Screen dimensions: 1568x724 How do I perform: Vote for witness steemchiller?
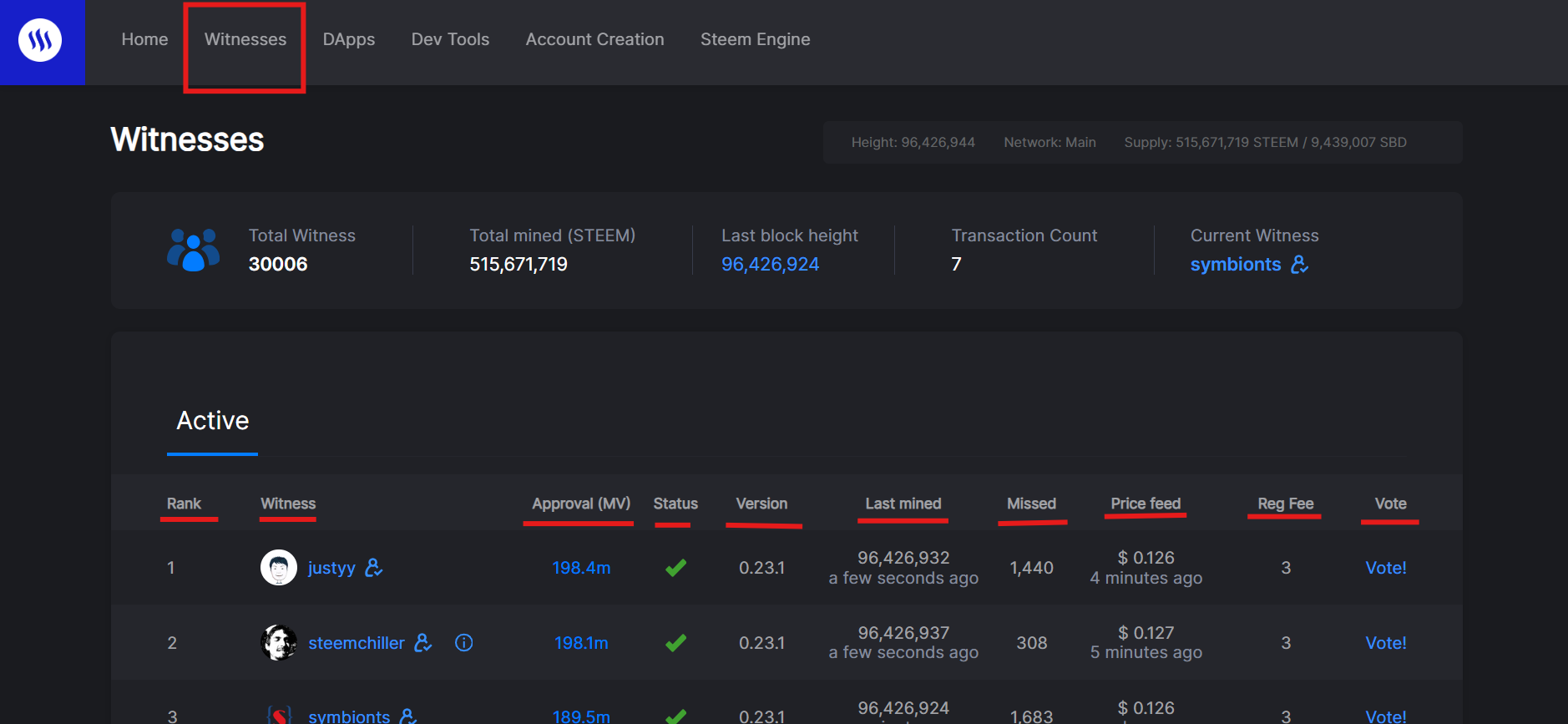tap(1386, 643)
